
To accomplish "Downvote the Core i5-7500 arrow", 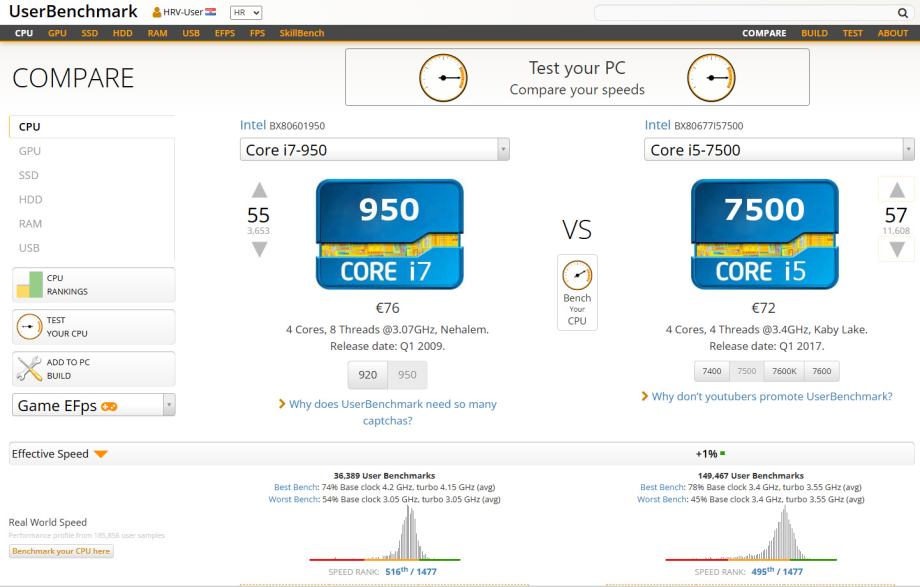I will (x=897, y=249).
